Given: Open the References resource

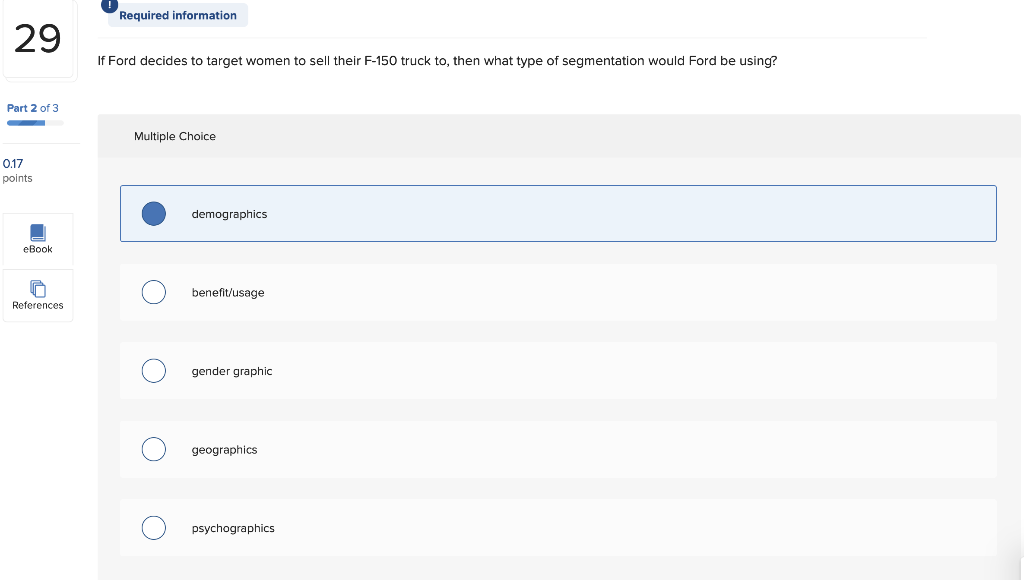Looking at the screenshot, I should 37,295.
